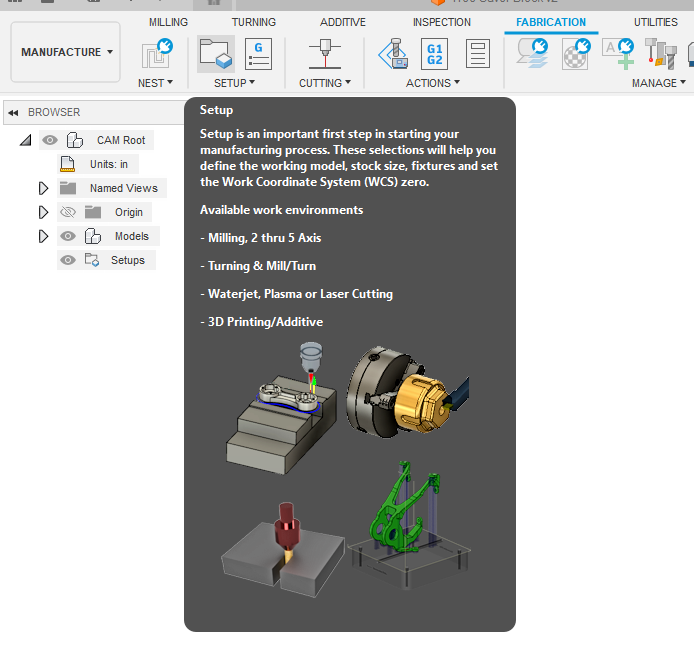This screenshot has height=666, width=694.
Task: Click the Simulate action icon
Action: (x=393, y=54)
